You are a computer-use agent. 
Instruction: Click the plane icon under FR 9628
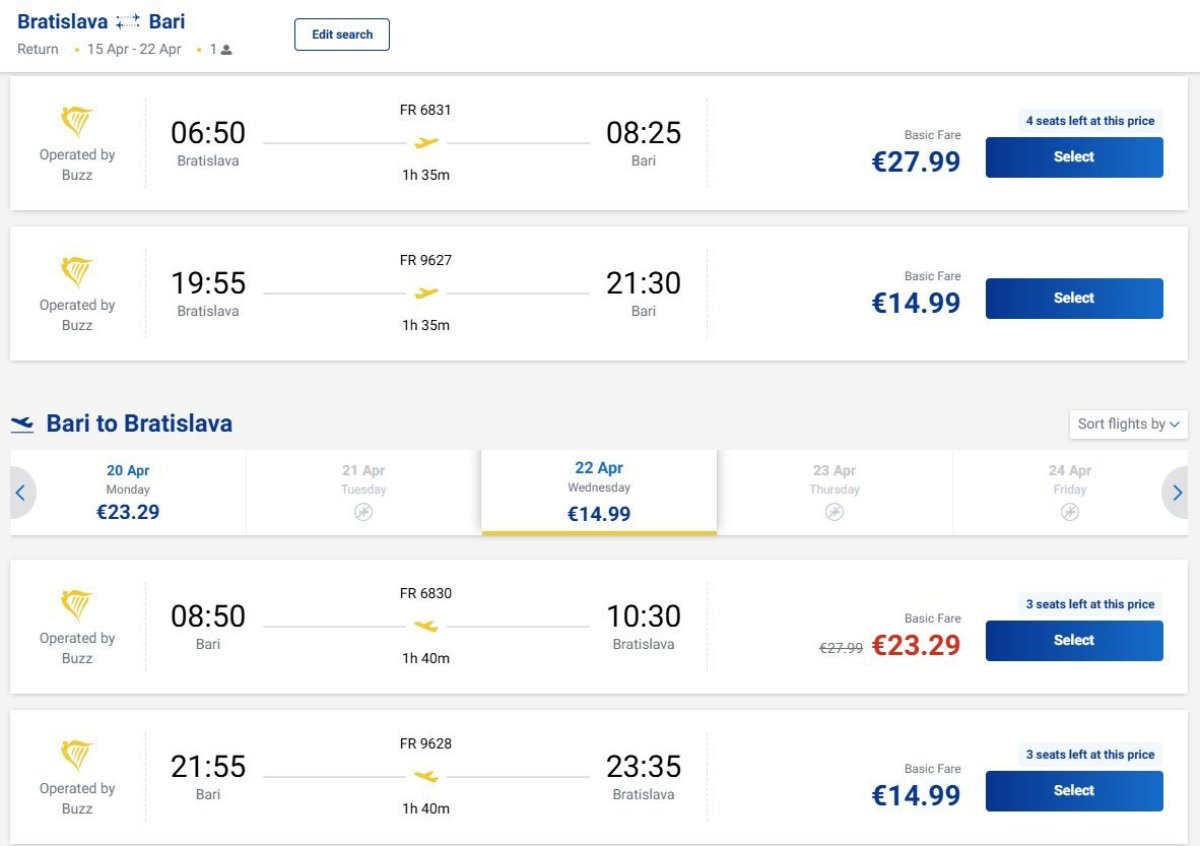point(427,776)
